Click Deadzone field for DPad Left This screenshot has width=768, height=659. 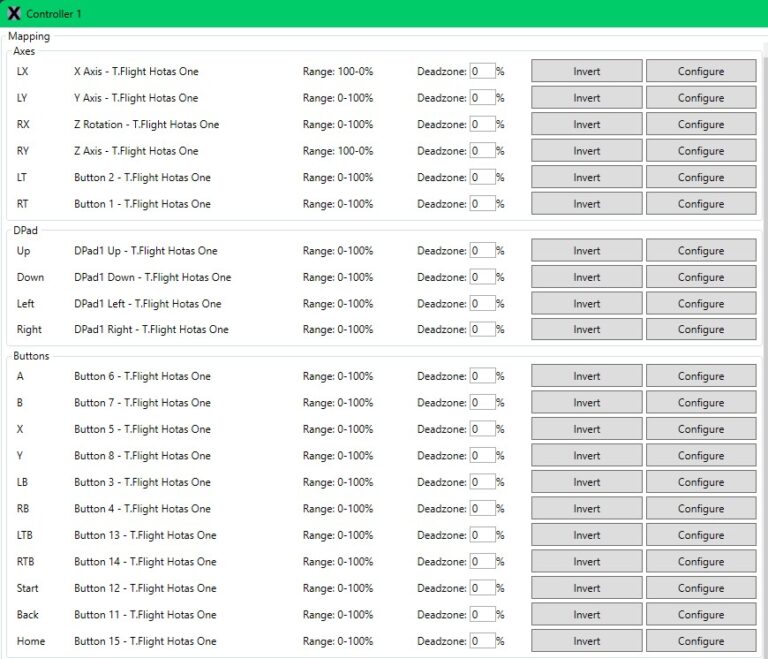(482, 304)
